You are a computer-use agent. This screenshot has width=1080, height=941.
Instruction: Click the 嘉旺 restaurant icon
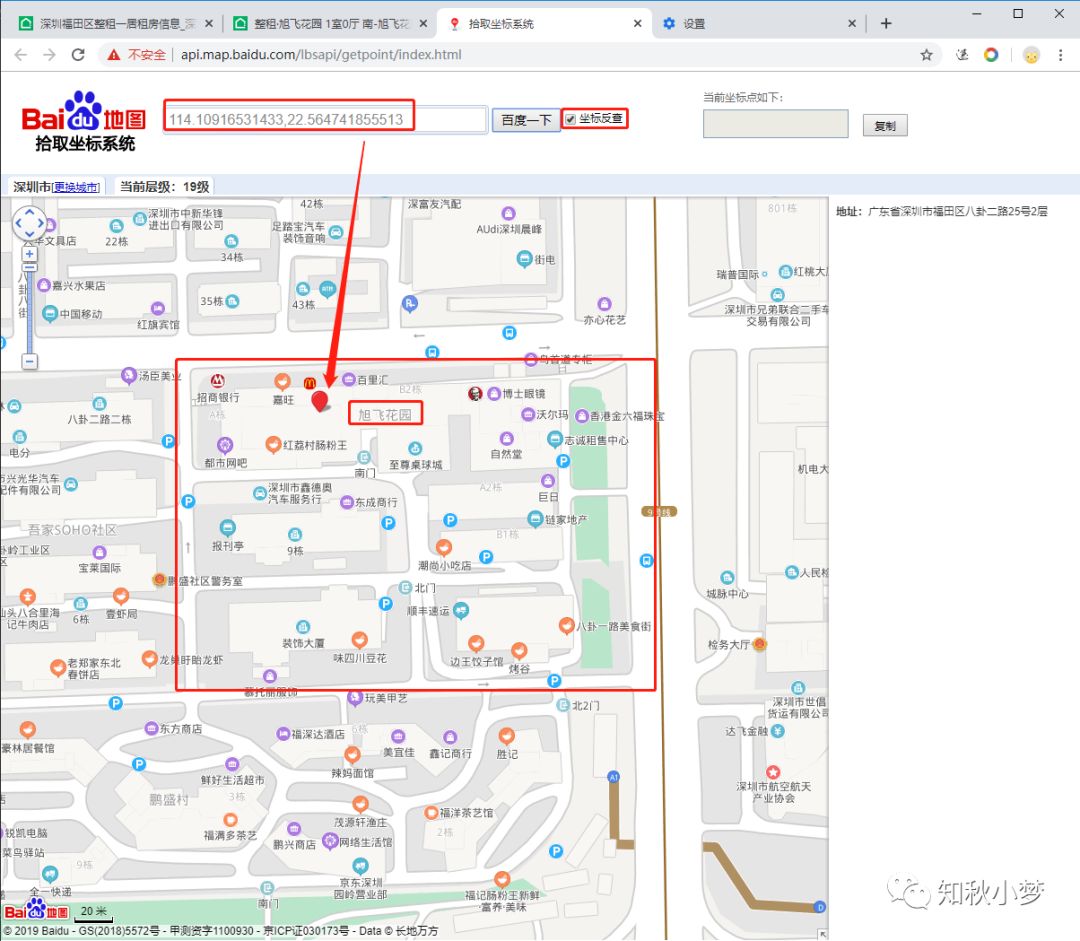[282, 381]
